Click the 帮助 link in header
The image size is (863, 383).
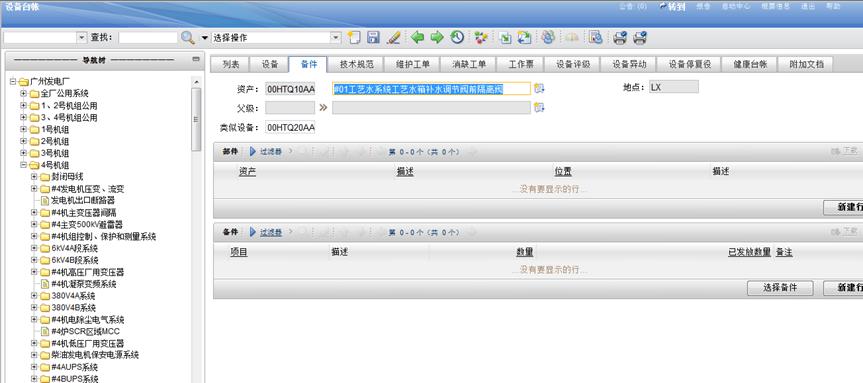tap(833, 7)
